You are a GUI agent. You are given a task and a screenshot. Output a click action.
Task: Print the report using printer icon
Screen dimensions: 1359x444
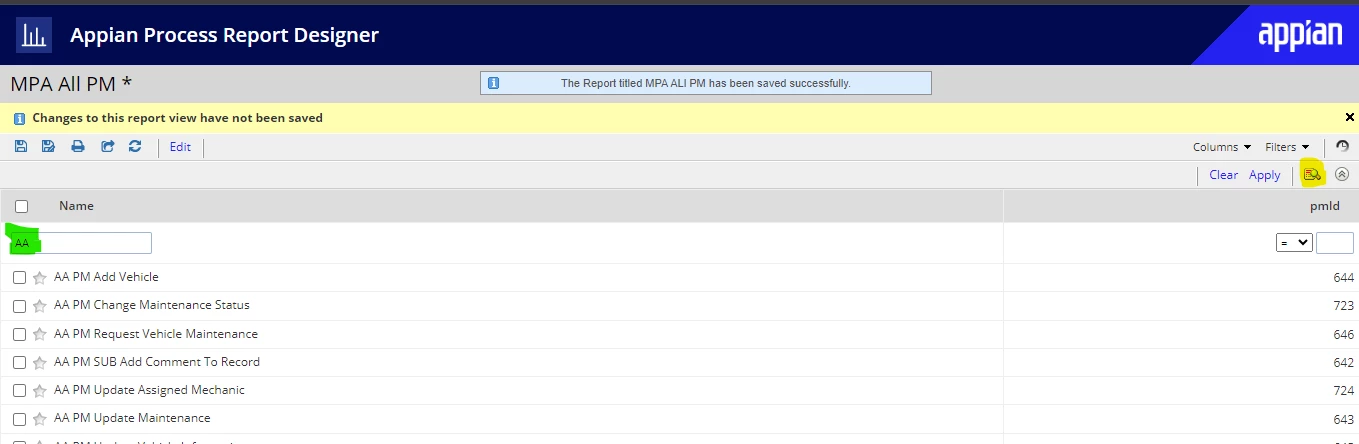tap(78, 147)
